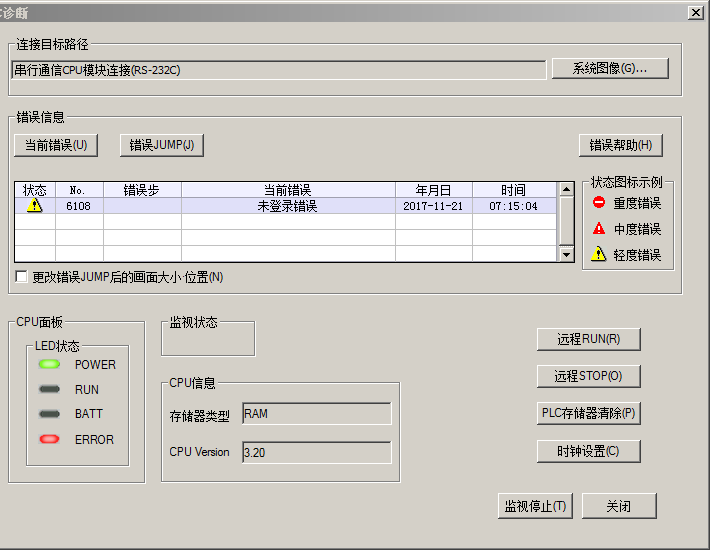This screenshot has height=550, width=710.
Task: Open 系统图像(G)... system image
Action: click(x=609, y=69)
